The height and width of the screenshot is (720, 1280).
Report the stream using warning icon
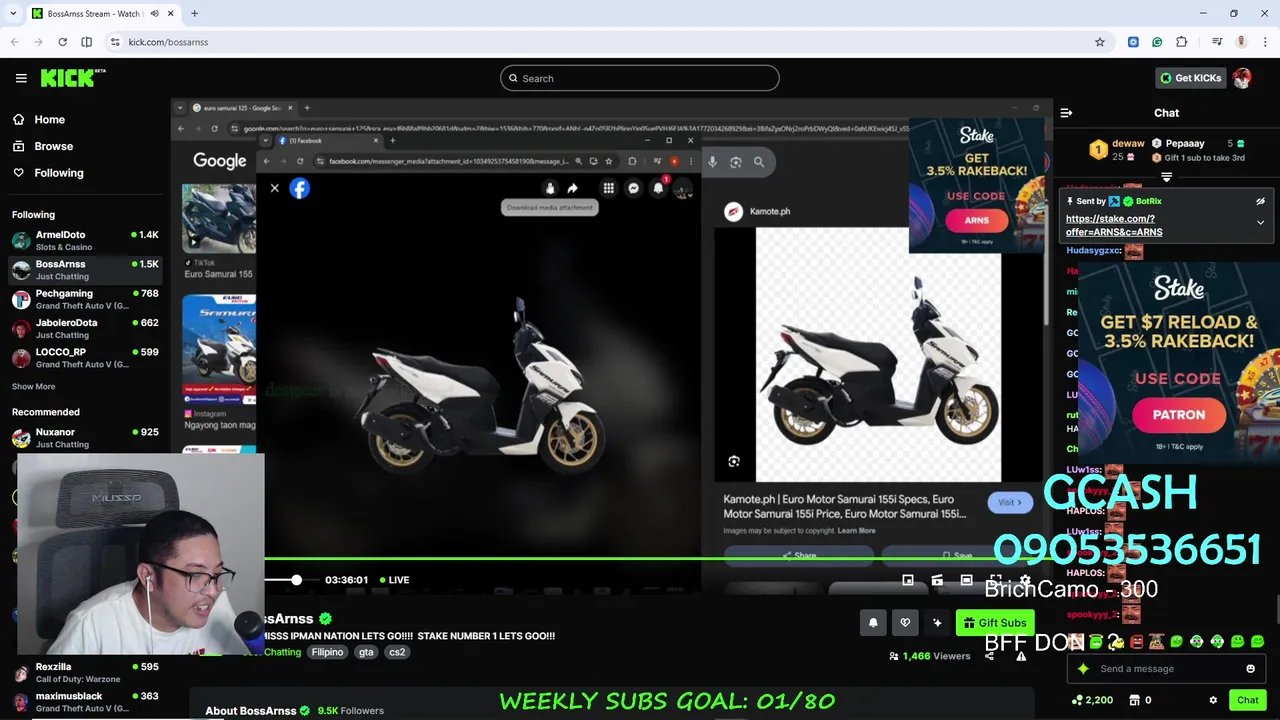coord(1021,656)
